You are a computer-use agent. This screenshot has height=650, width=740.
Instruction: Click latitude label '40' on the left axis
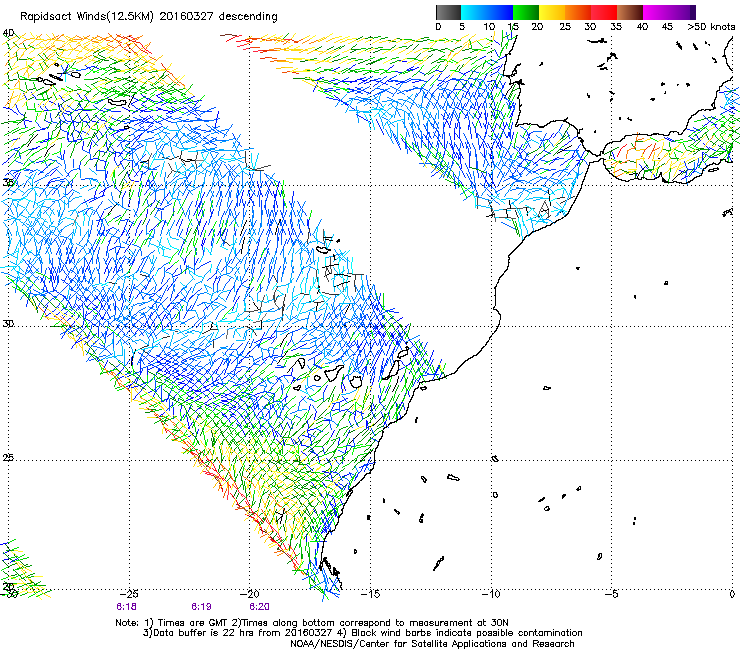[x=8, y=33]
